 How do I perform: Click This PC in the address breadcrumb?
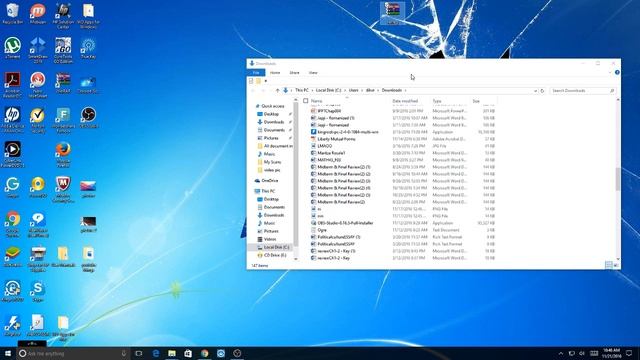pos(302,90)
